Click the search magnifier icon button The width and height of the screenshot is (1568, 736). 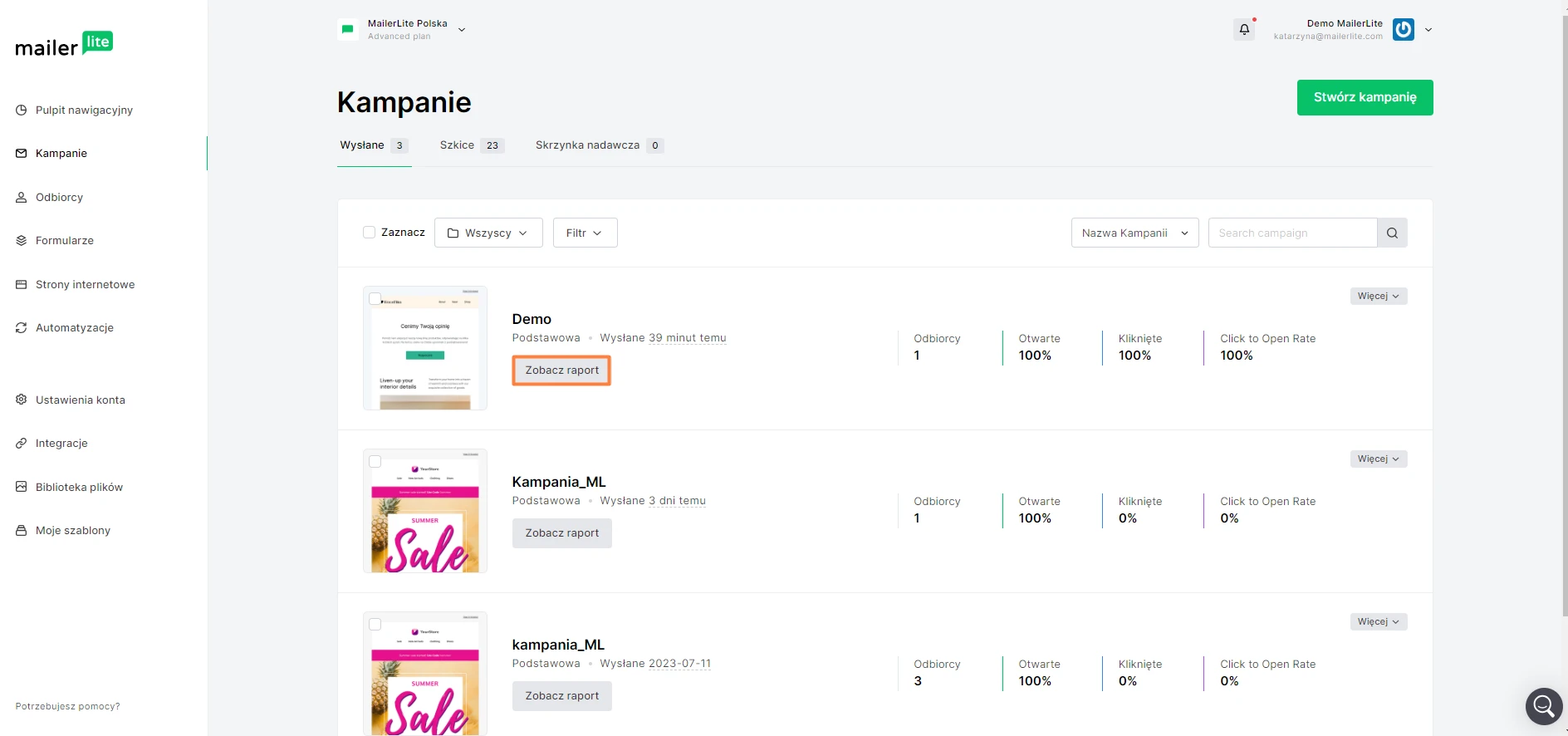pos(1392,233)
